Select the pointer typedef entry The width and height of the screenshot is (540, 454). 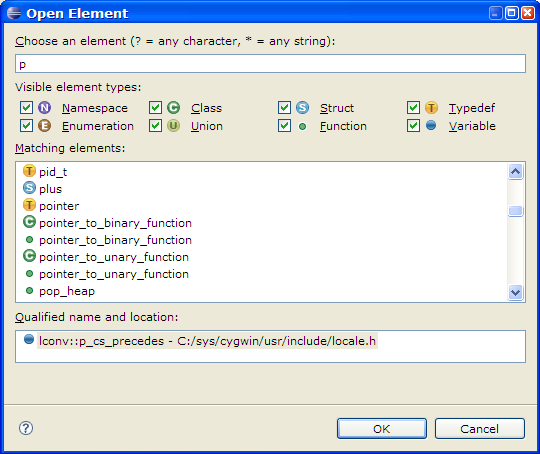point(59,206)
